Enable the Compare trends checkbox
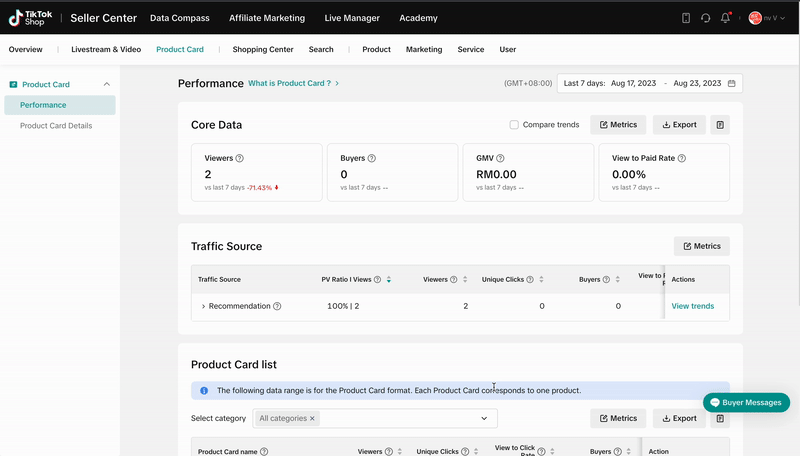 (514, 125)
